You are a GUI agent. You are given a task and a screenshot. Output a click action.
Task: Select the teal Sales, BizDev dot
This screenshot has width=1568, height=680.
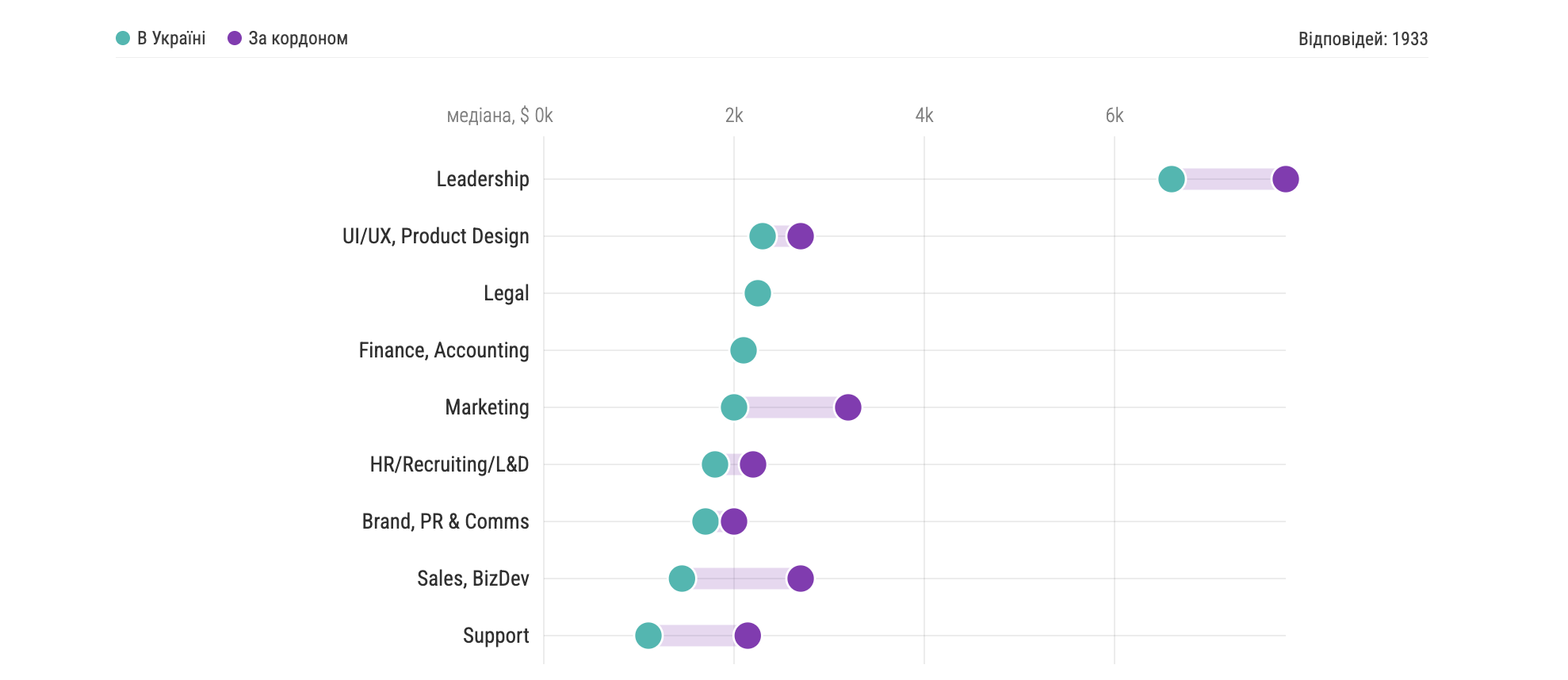point(681,579)
